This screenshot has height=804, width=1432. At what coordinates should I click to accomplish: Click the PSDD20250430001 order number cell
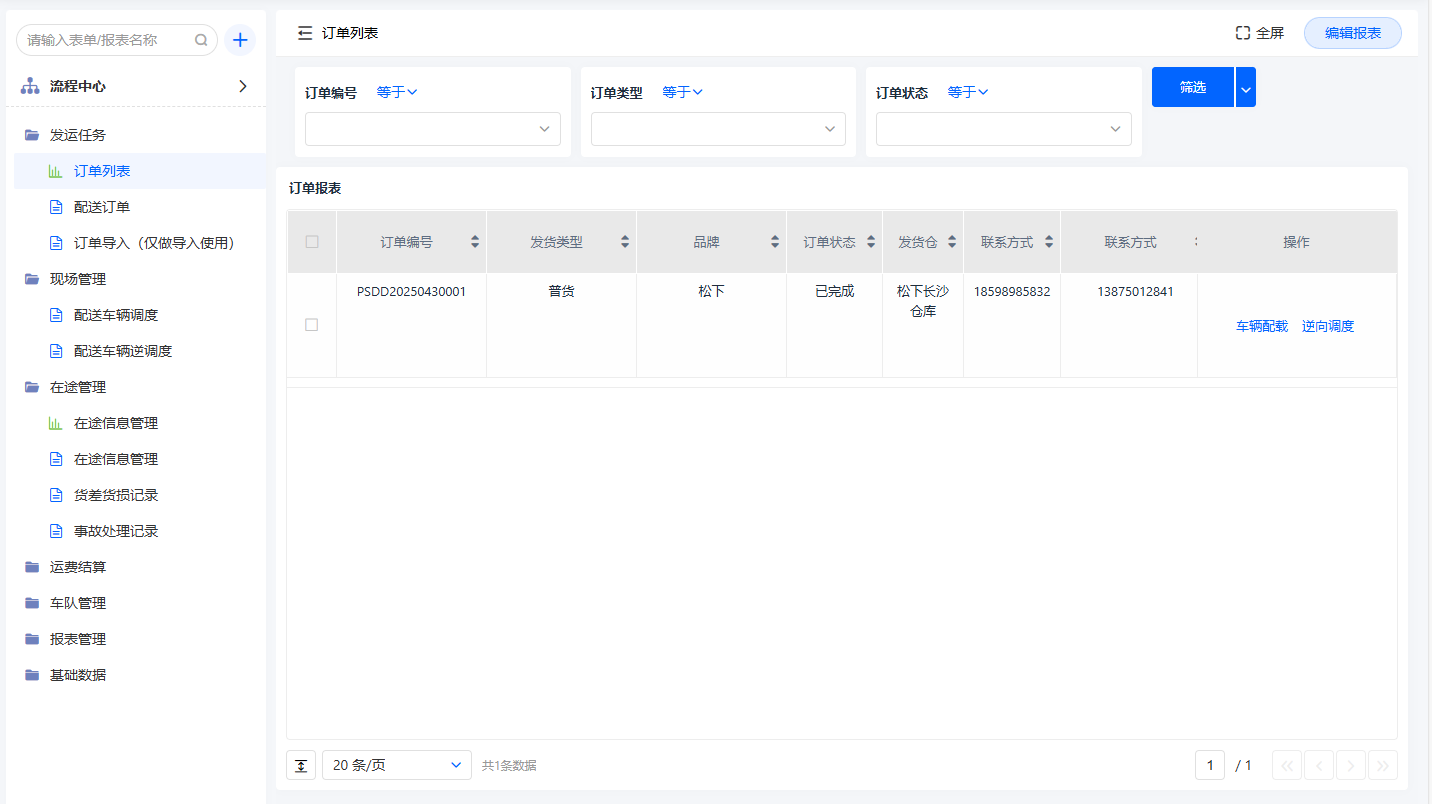click(411, 292)
